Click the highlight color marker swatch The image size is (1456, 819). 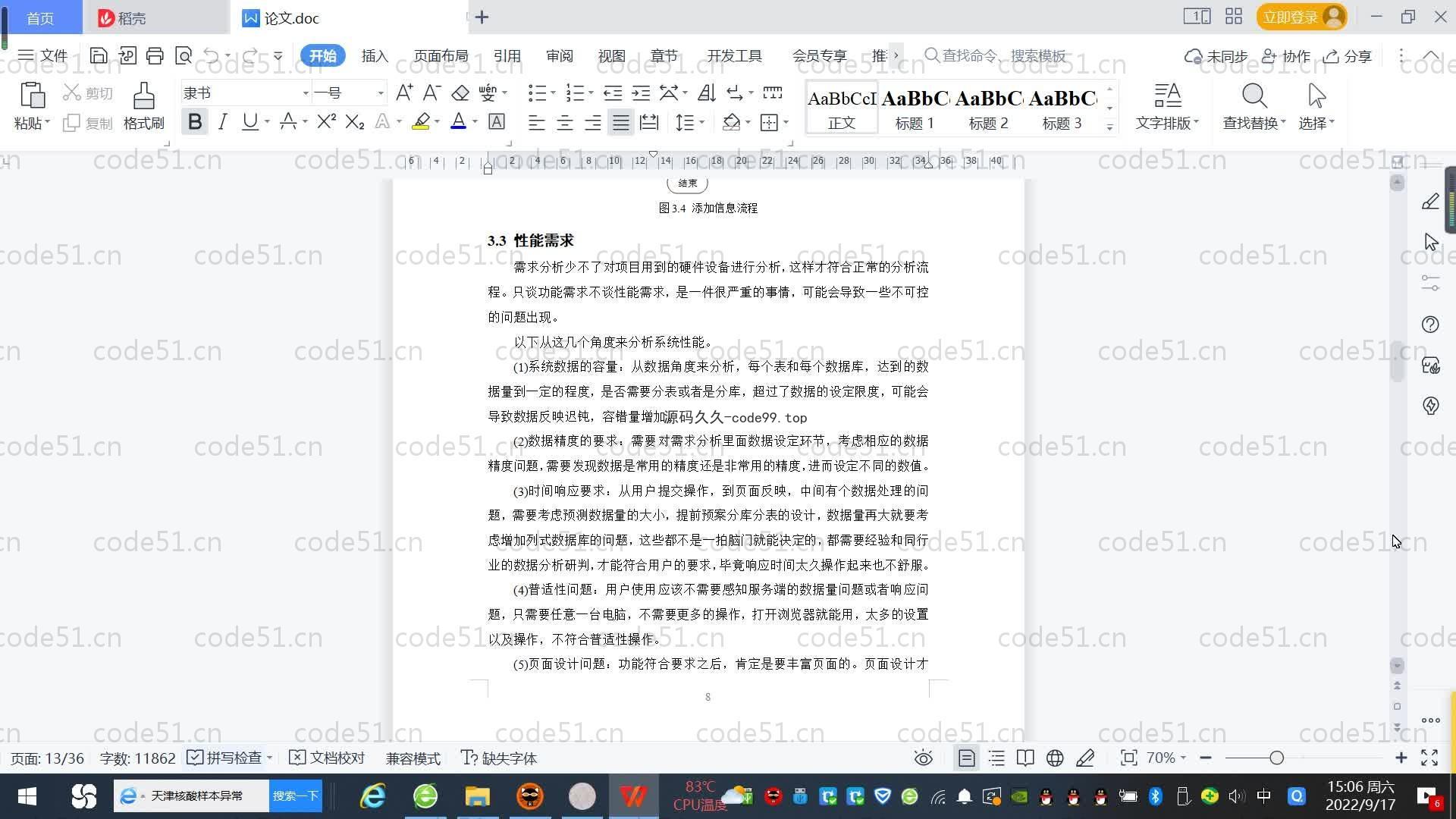point(421,121)
